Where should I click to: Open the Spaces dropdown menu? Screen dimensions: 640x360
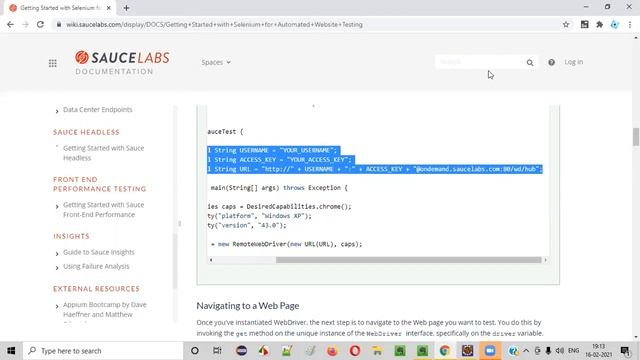(216, 62)
